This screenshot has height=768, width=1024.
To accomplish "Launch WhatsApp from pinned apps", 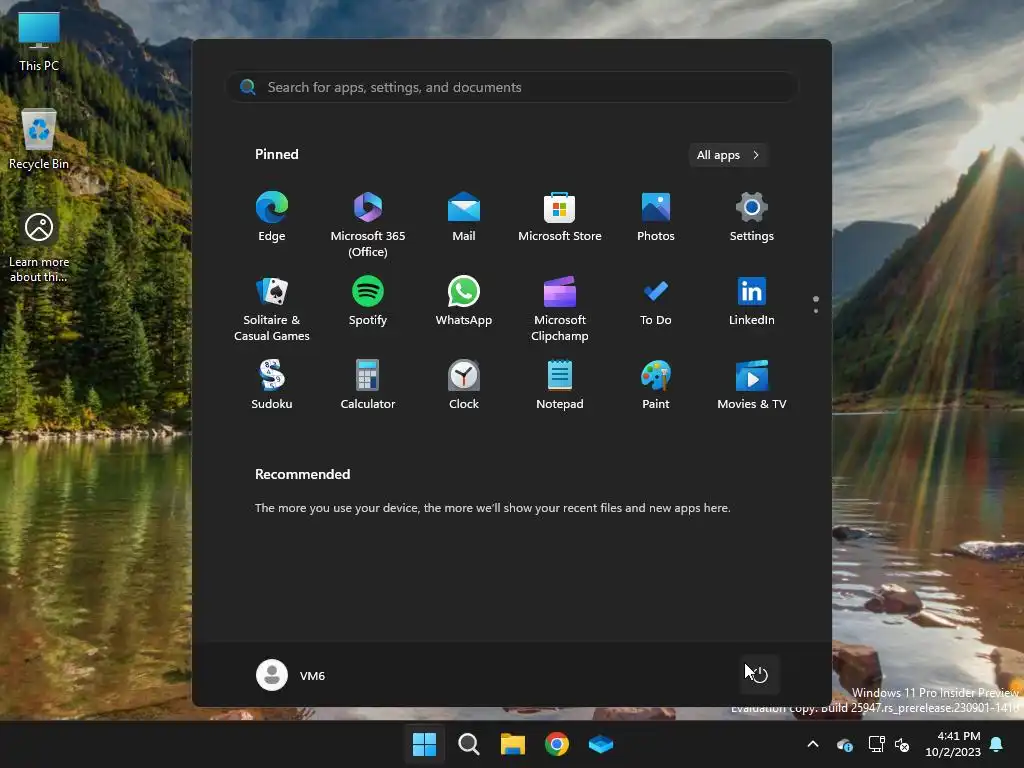I will click(x=464, y=302).
